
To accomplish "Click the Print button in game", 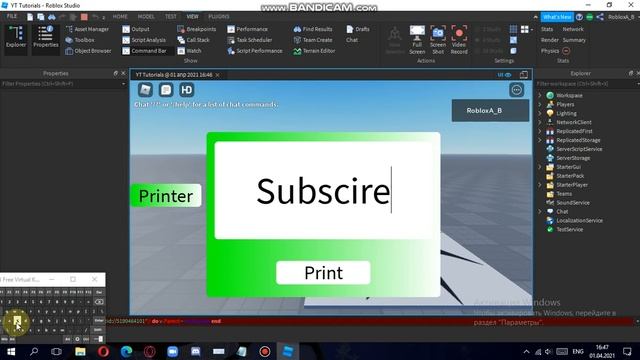I will click(323, 273).
